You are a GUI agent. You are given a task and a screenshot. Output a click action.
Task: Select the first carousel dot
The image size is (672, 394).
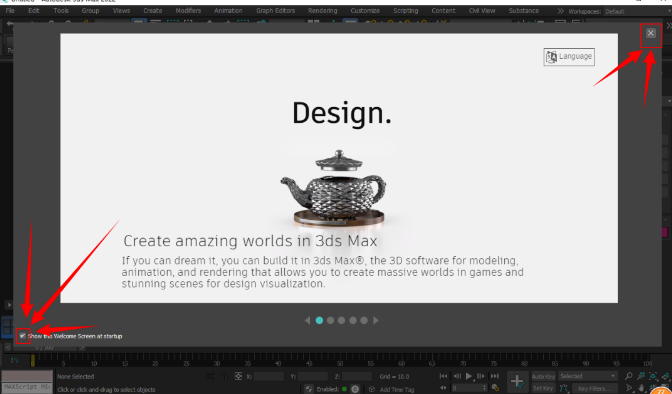(x=319, y=320)
